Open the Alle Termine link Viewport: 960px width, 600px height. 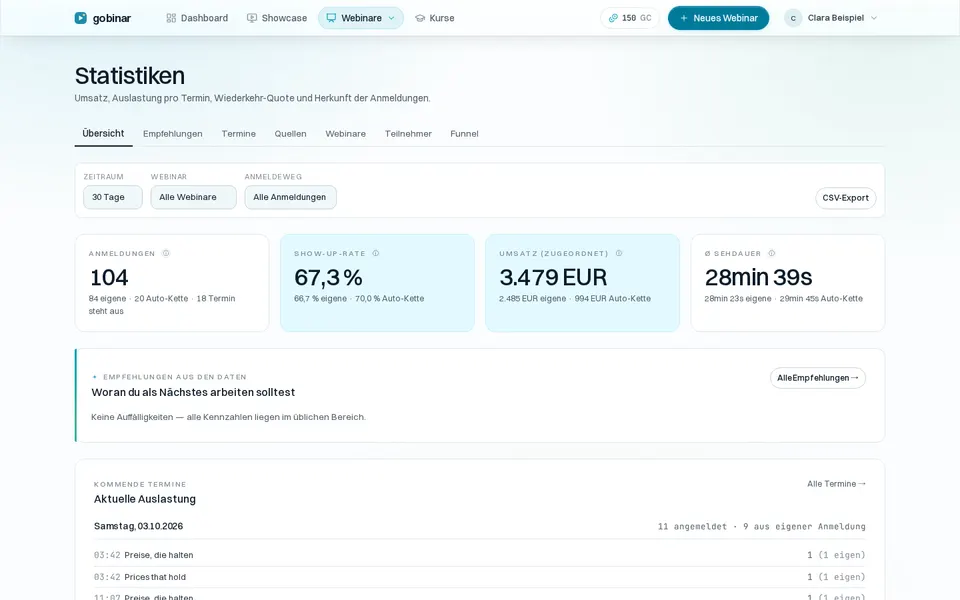coord(836,484)
